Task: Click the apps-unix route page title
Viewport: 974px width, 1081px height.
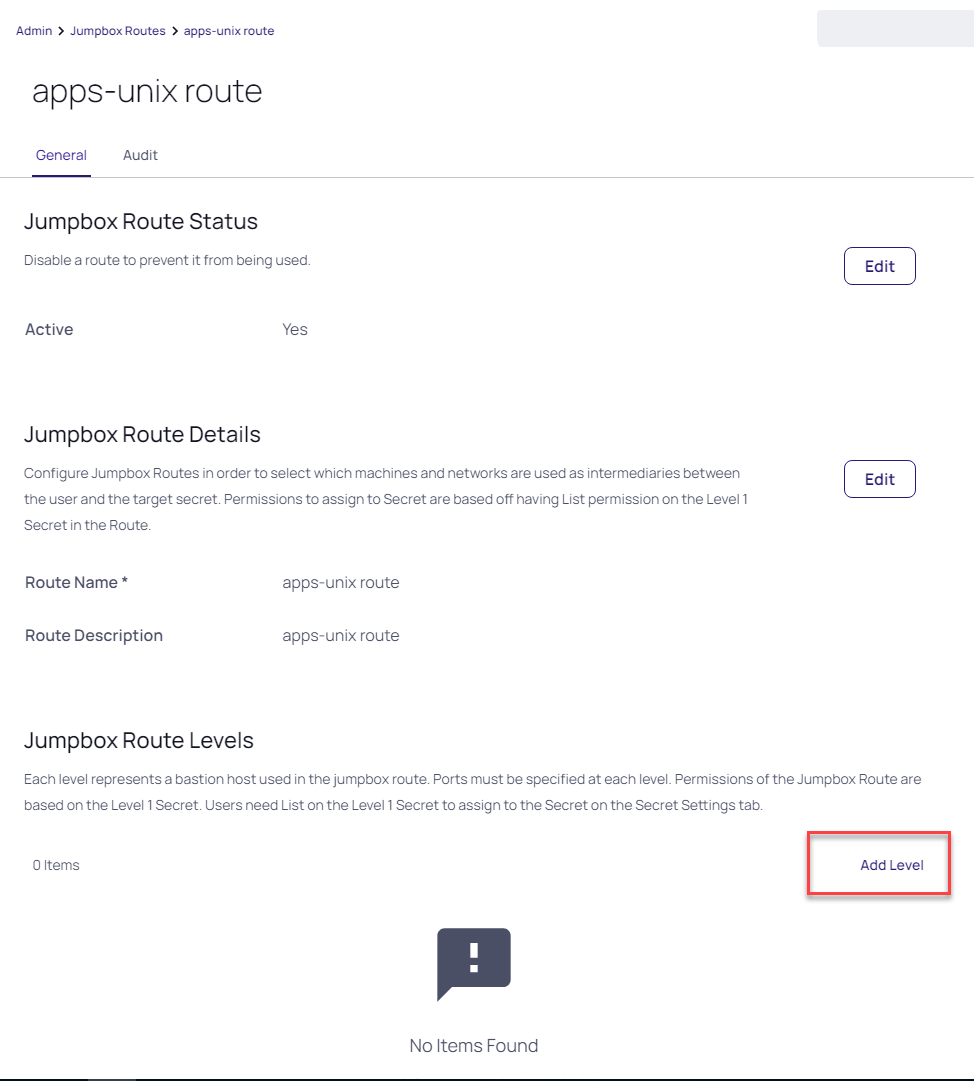Action: pos(147,91)
